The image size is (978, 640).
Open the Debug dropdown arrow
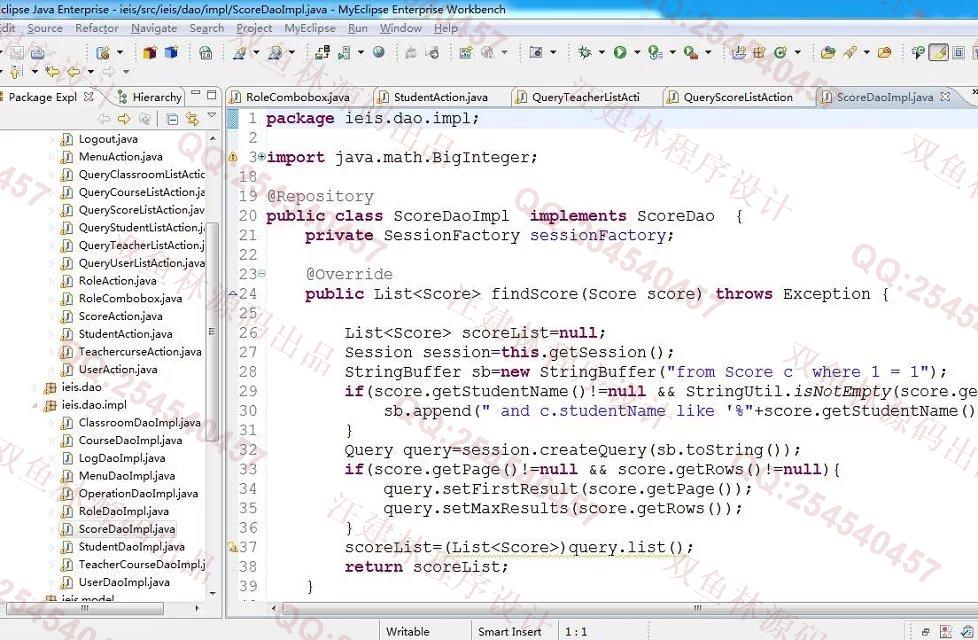[601, 53]
